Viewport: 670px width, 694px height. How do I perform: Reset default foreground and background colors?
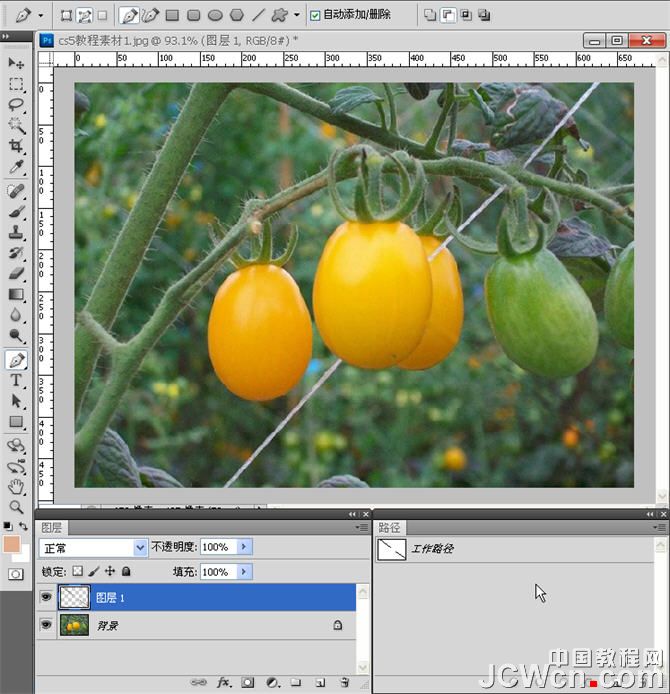tap(8, 526)
